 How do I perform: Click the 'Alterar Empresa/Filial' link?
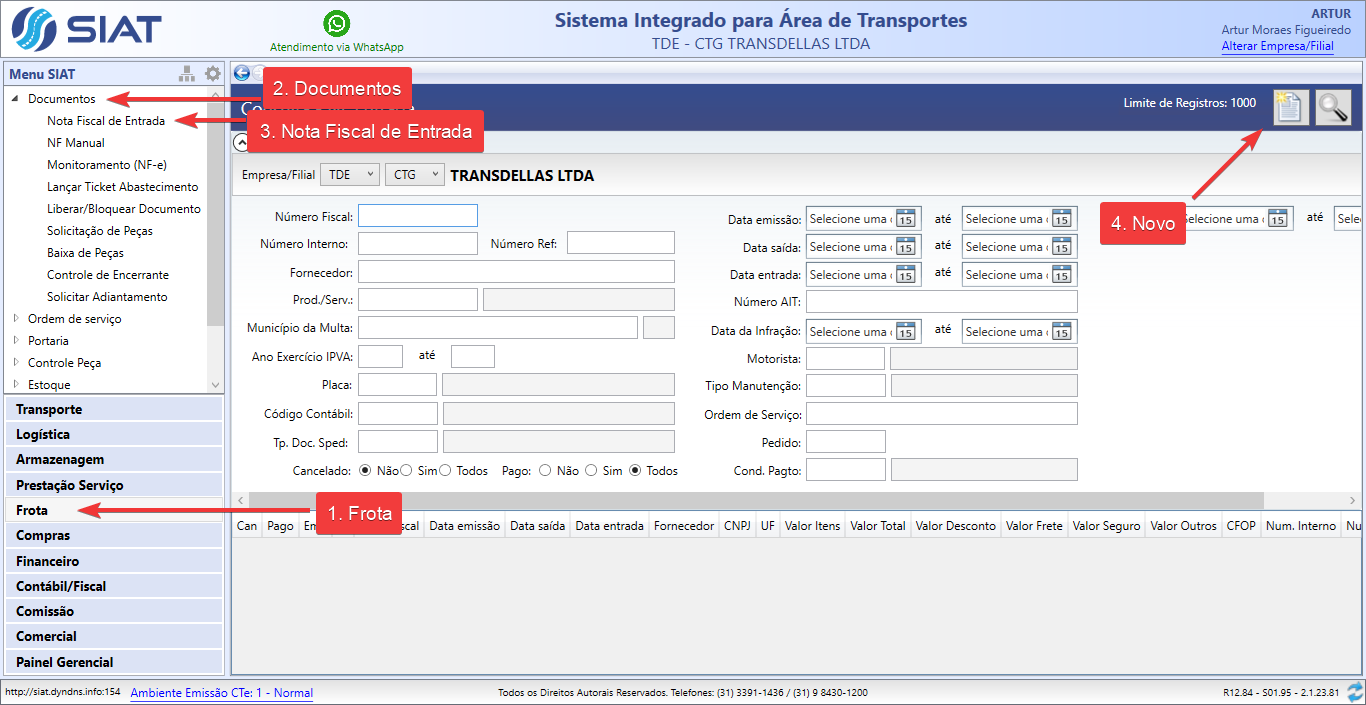(x=1277, y=46)
